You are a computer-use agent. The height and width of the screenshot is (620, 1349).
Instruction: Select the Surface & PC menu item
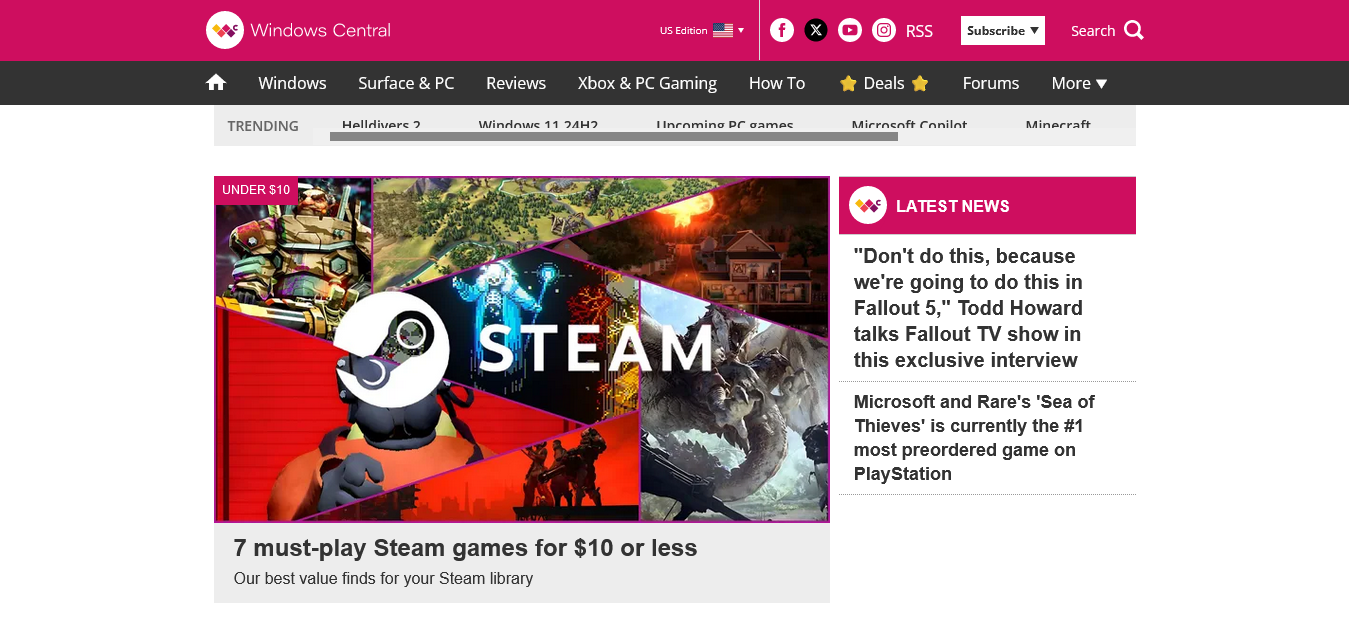point(406,83)
